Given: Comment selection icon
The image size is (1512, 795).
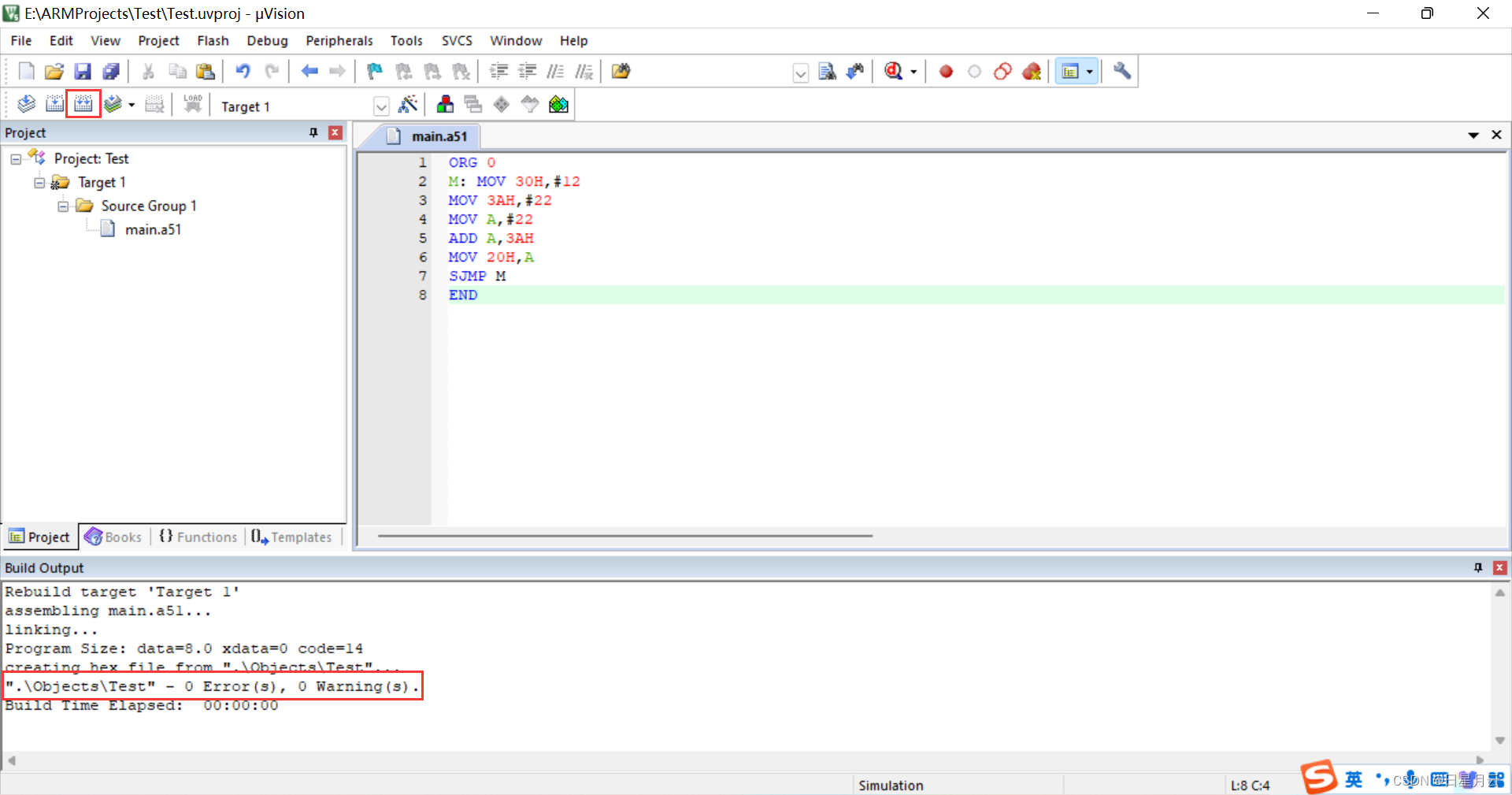Looking at the screenshot, I should [555, 72].
